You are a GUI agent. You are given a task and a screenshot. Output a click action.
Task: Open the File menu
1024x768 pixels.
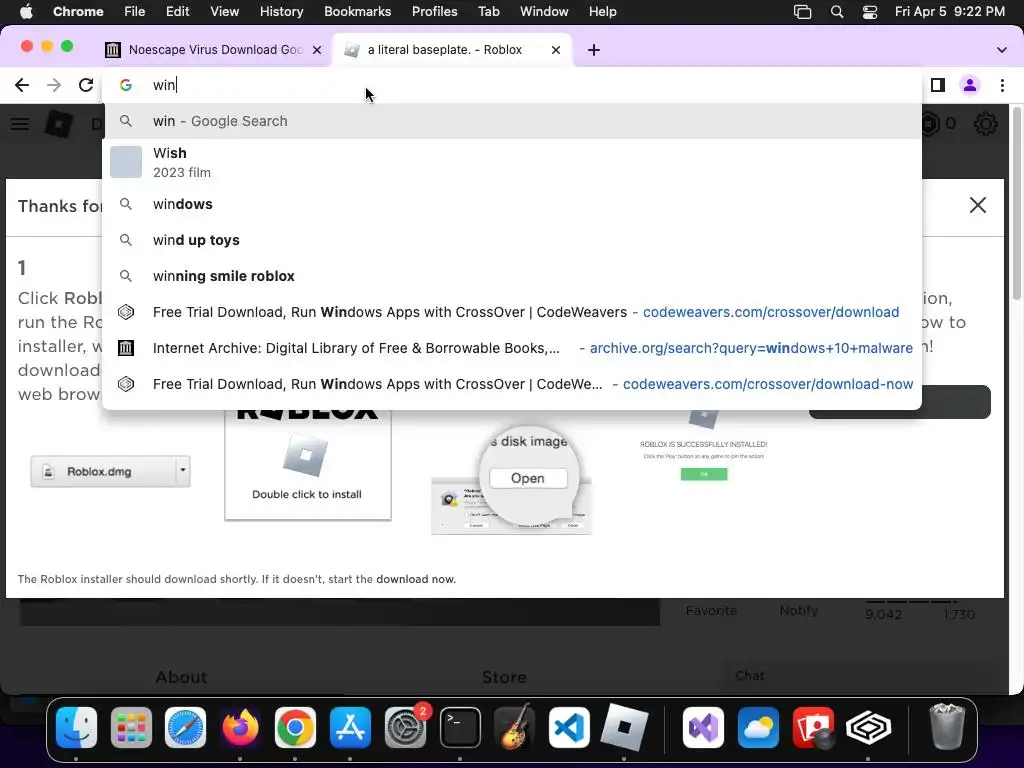135,12
